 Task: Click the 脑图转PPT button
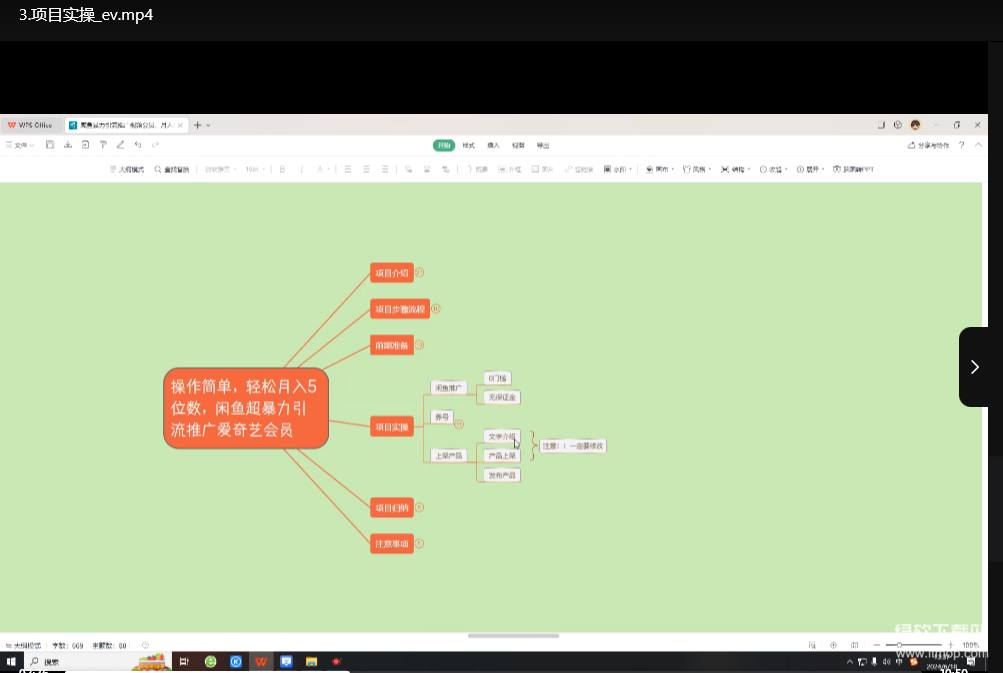(x=853, y=170)
